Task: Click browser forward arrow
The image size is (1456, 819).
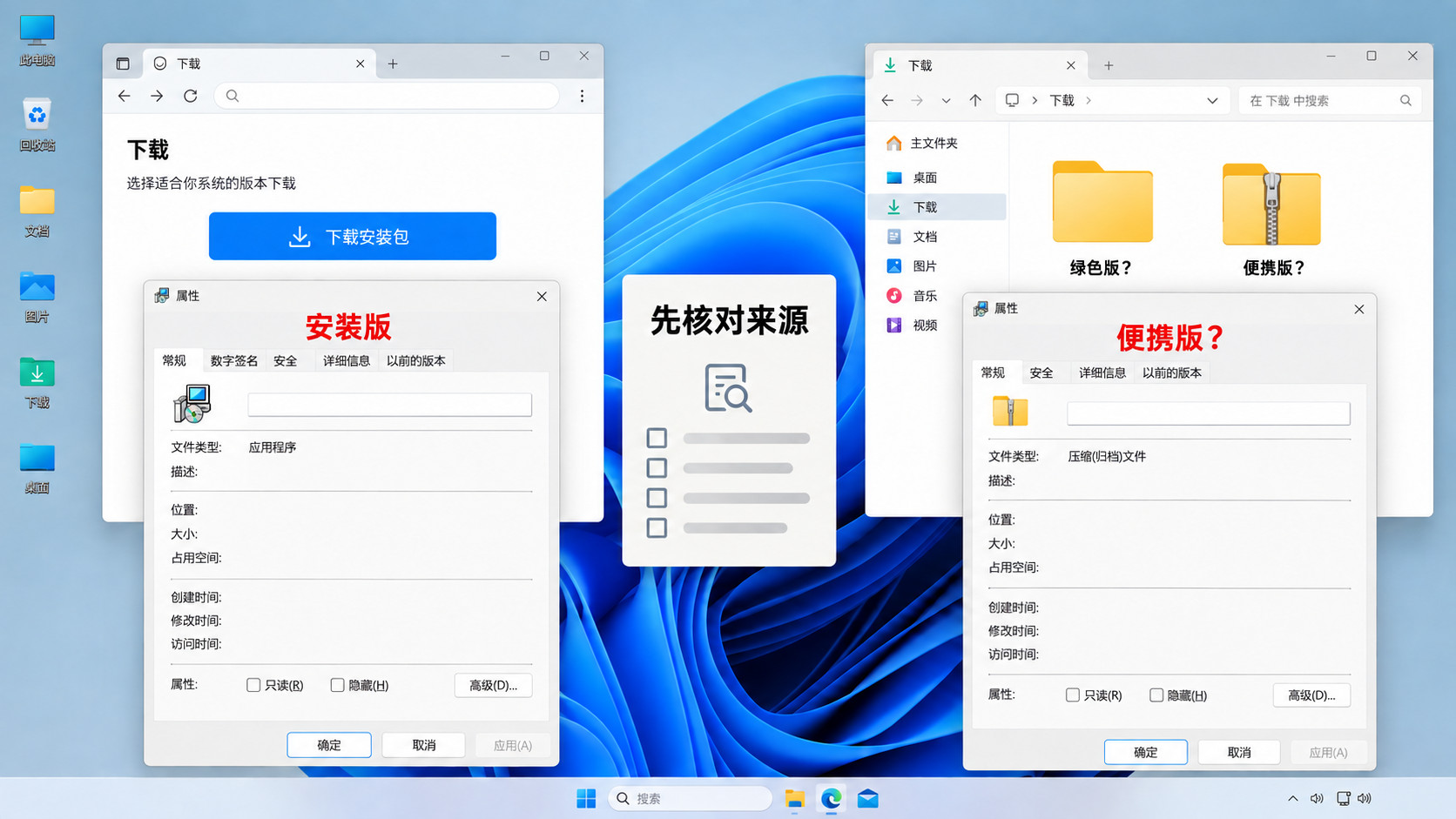Action: coord(157,96)
